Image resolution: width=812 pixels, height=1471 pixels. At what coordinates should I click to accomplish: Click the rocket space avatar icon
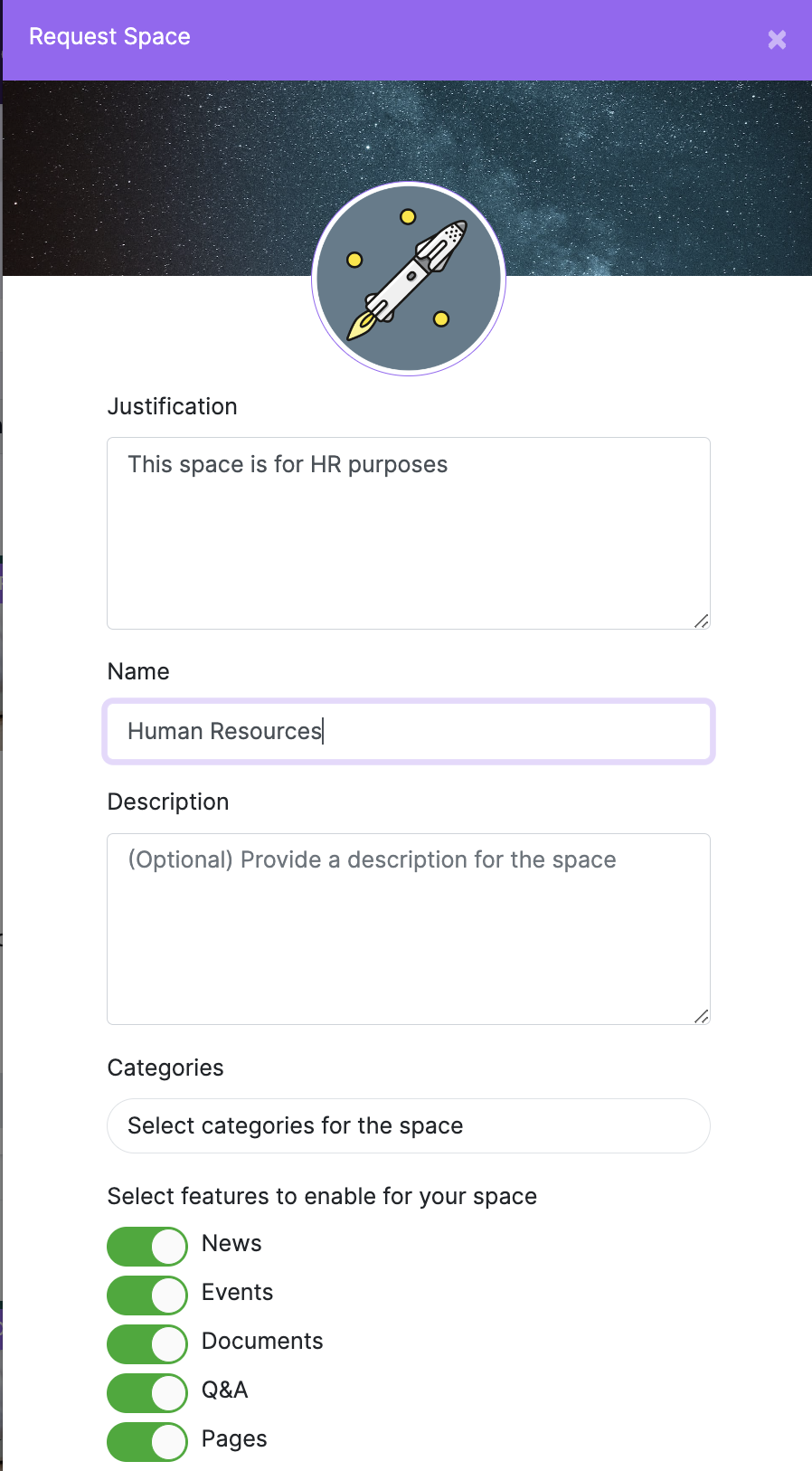[x=409, y=279]
